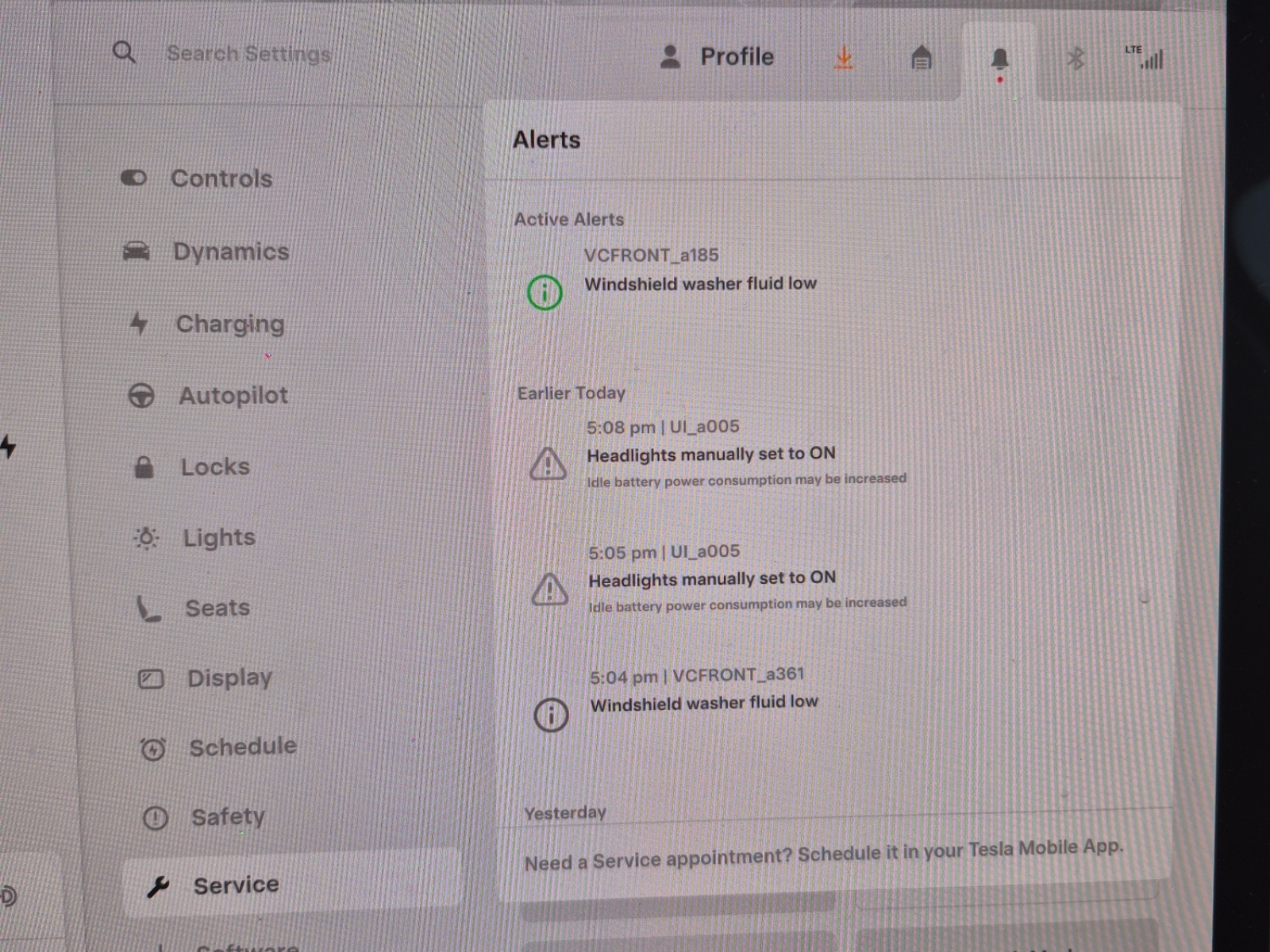Tap the Bluetooth icon
1270x952 pixels.
point(1076,59)
